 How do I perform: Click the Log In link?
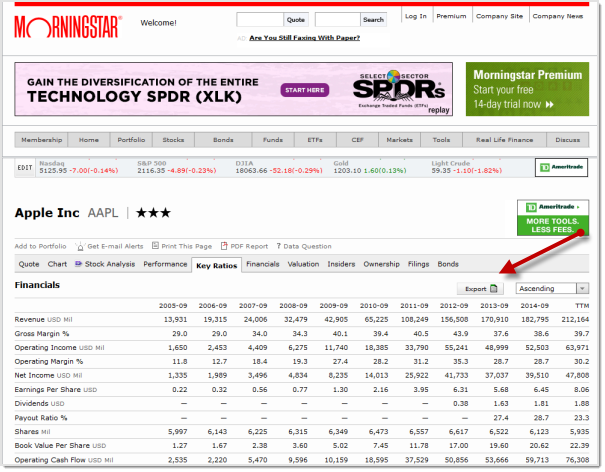pos(416,16)
